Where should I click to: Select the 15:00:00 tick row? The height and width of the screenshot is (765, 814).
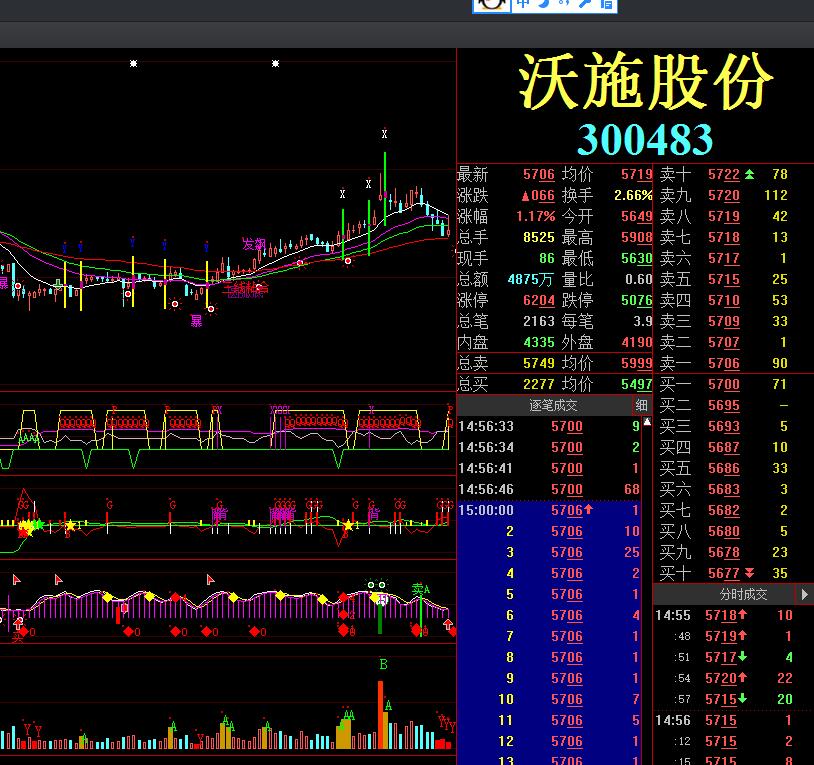pyautogui.click(x=549, y=510)
